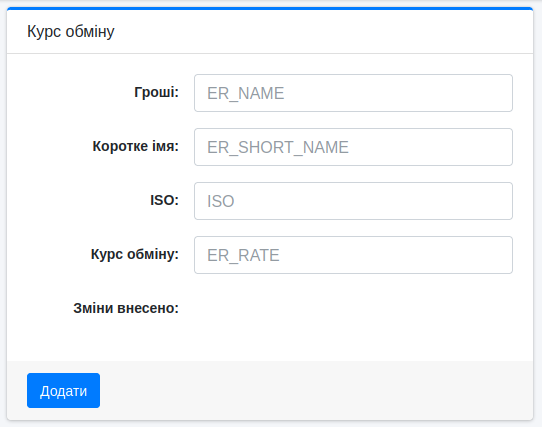Click the white header bar right of title
Screen dimensions: 542x427
pyautogui.click(x=321, y=31)
